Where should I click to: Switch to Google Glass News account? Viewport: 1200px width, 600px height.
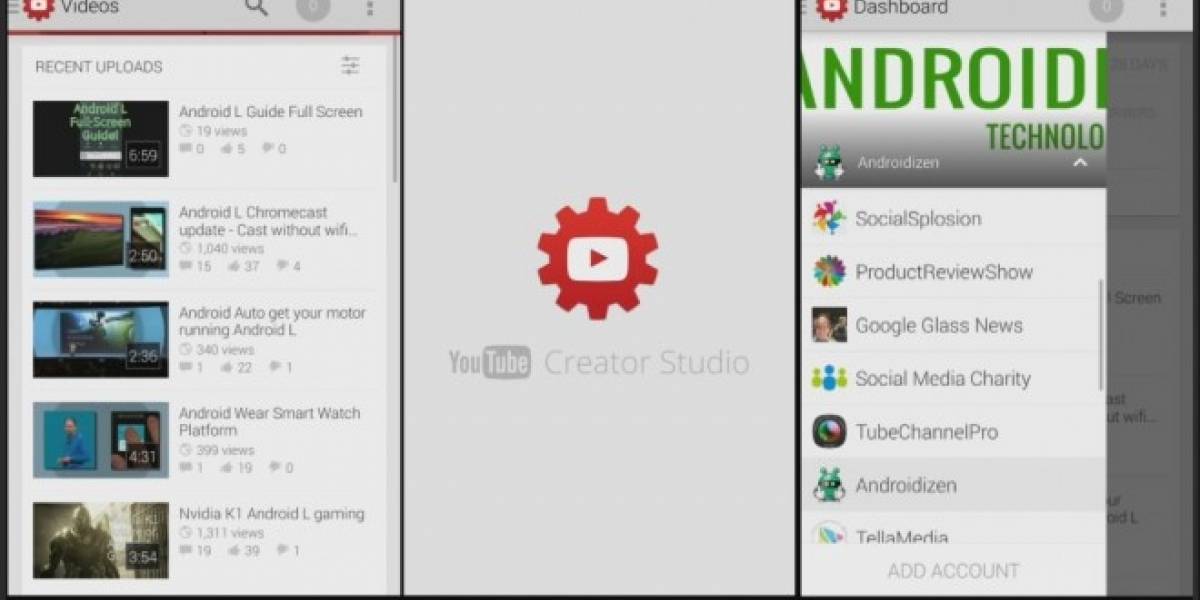pos(952,325)
